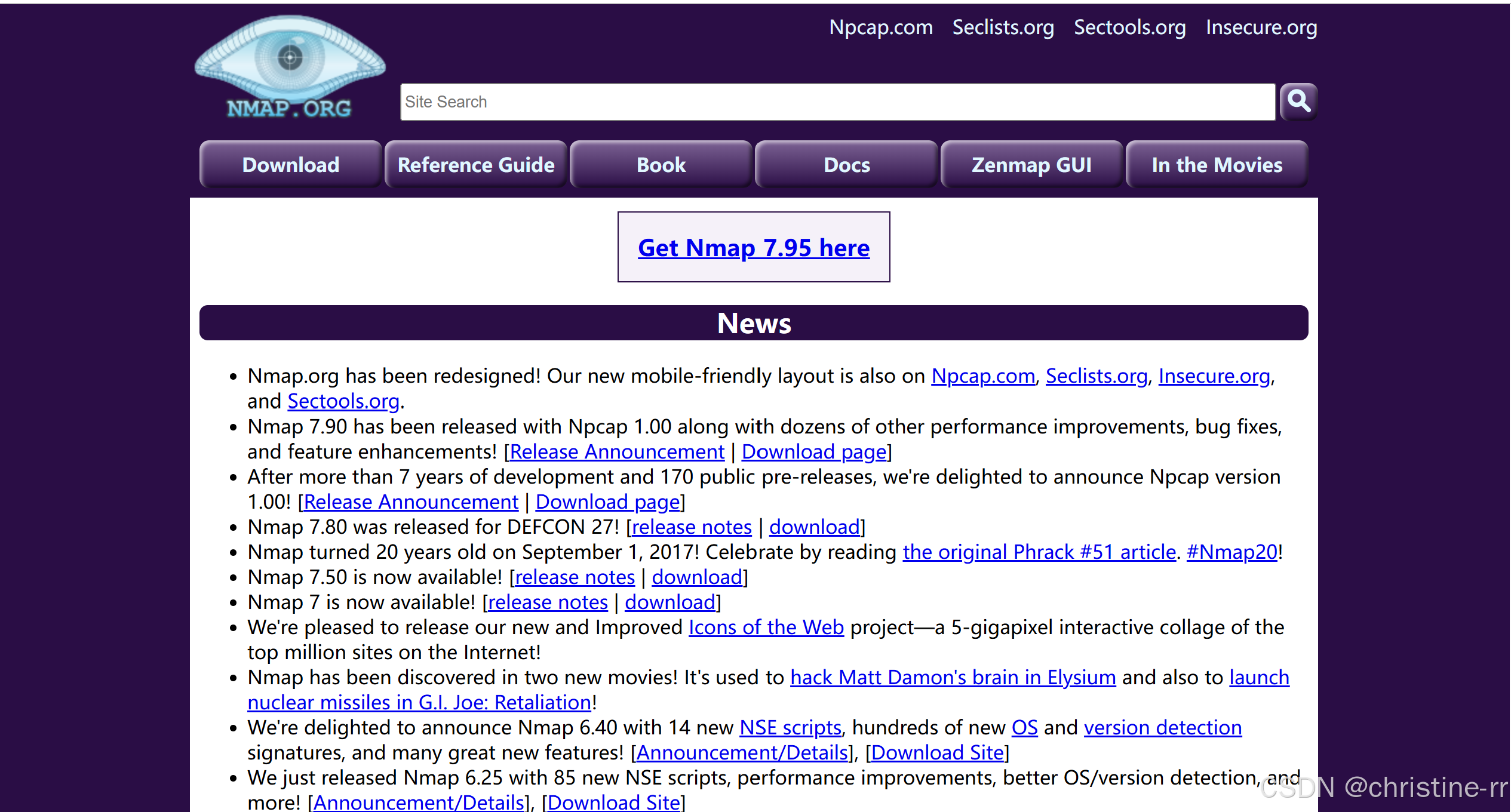The image size is (1511, 812).
Task: Open Insecure.org in the top header
Action: (x=1261, y=27)
